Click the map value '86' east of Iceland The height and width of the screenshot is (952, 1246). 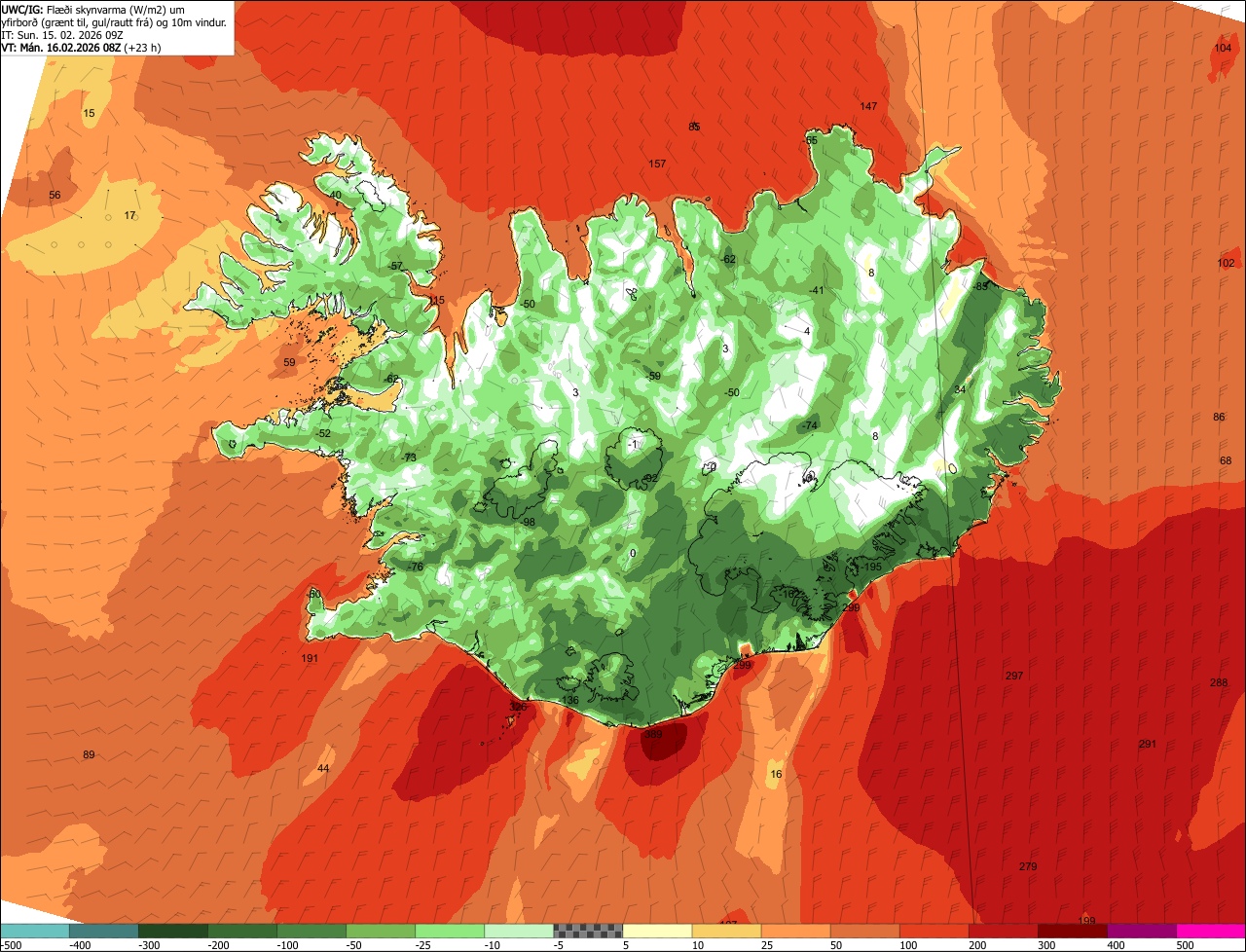[1219, 417]
